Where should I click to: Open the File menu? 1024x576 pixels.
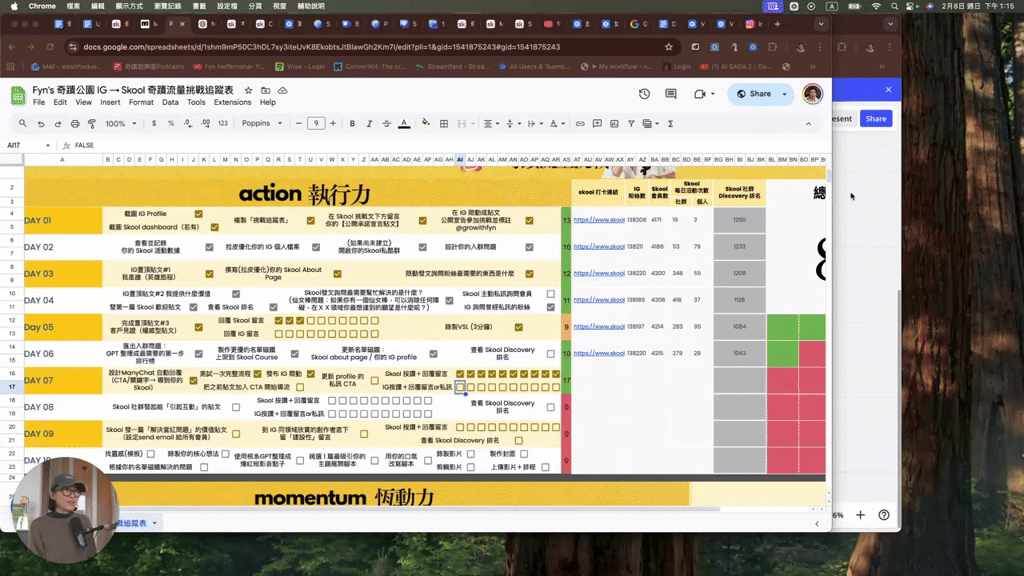point(39,103)
